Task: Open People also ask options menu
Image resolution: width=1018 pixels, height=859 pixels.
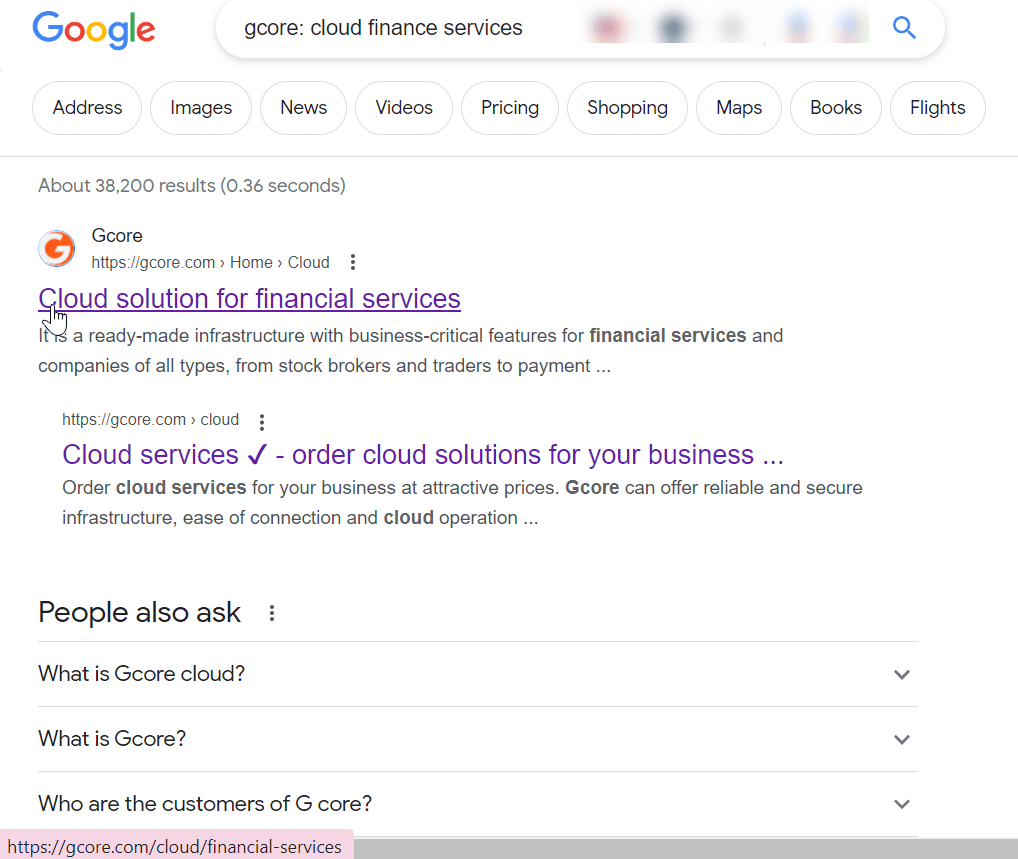Action: point(272,613)
